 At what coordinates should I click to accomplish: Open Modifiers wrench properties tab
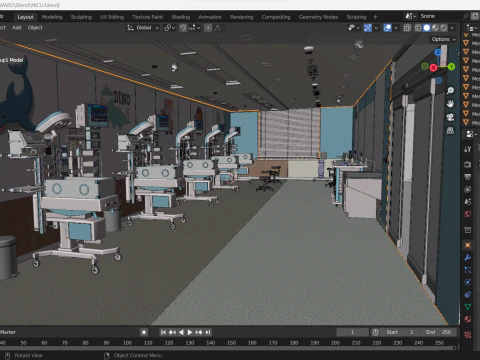coord(468,258)
